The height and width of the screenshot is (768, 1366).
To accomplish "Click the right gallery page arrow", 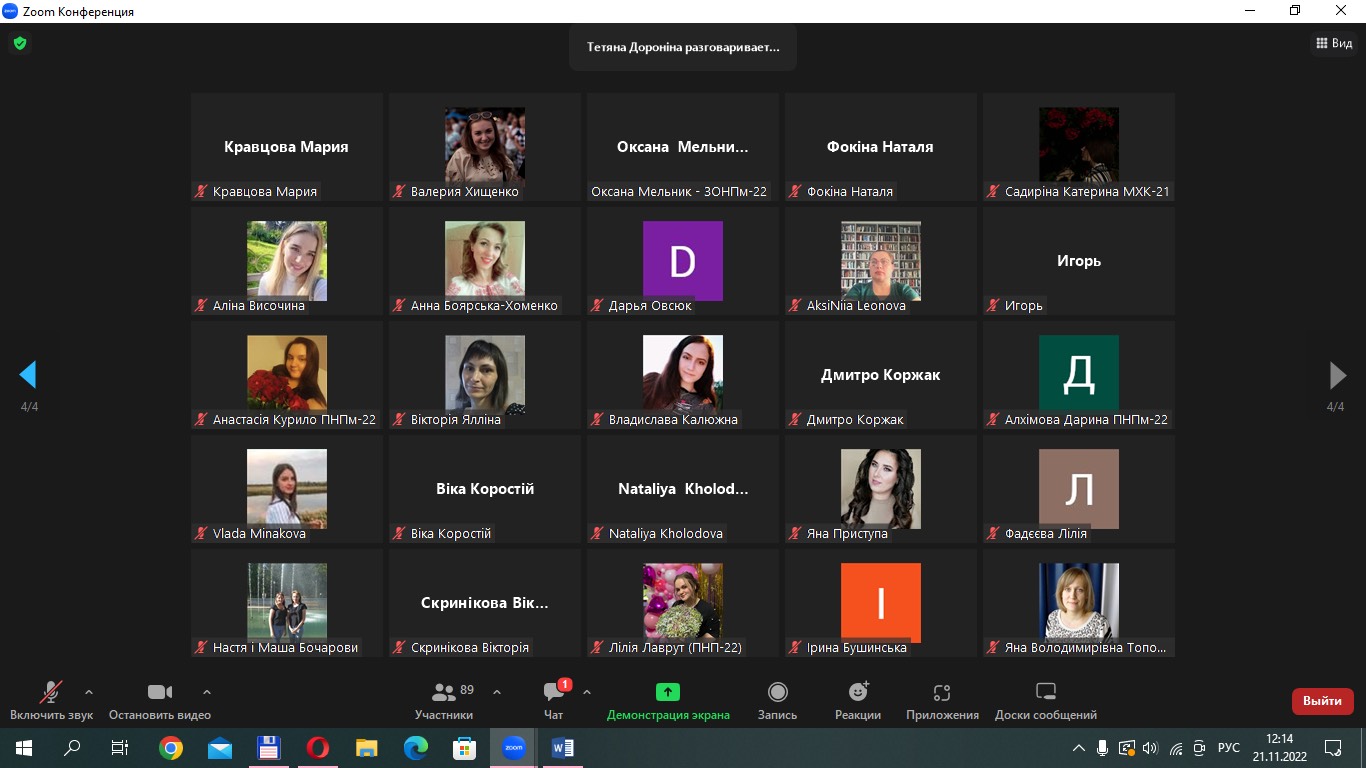I will click(x=1337, y=375).
